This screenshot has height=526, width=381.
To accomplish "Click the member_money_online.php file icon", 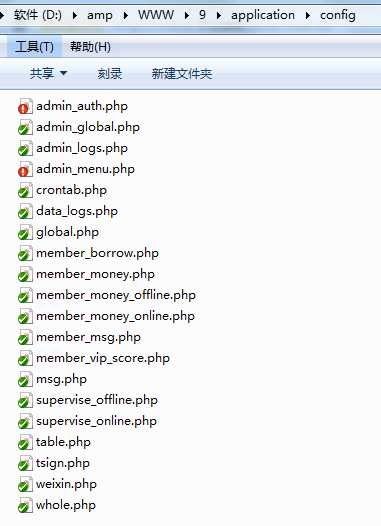I will pos(25,316).
